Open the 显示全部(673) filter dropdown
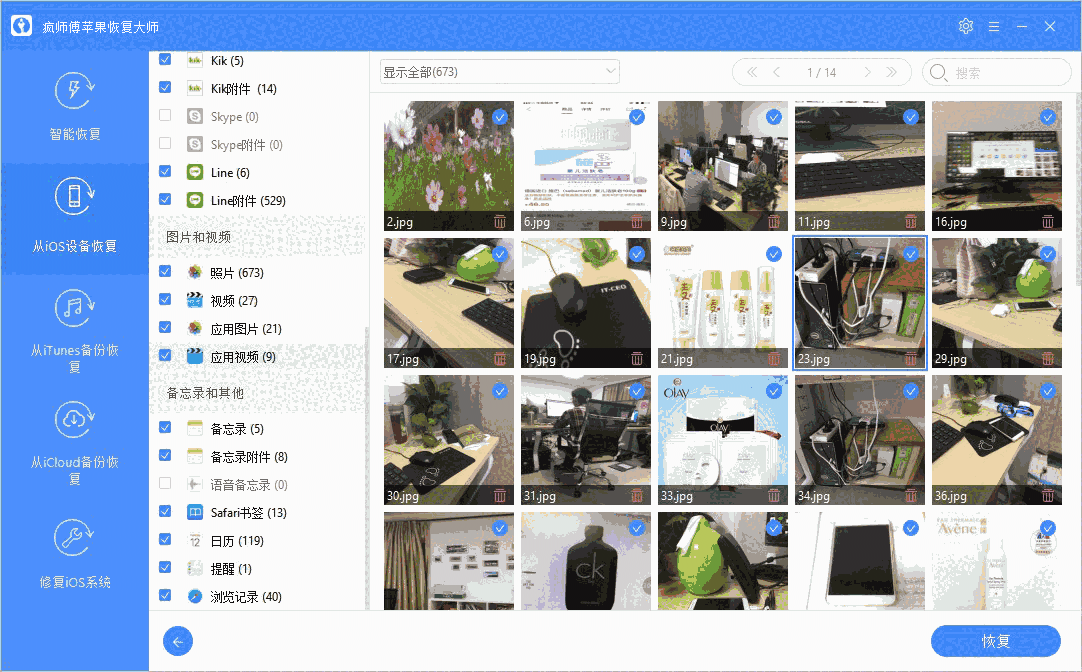The height and width of the screenshot is (672, 1082). pos(498,71)
